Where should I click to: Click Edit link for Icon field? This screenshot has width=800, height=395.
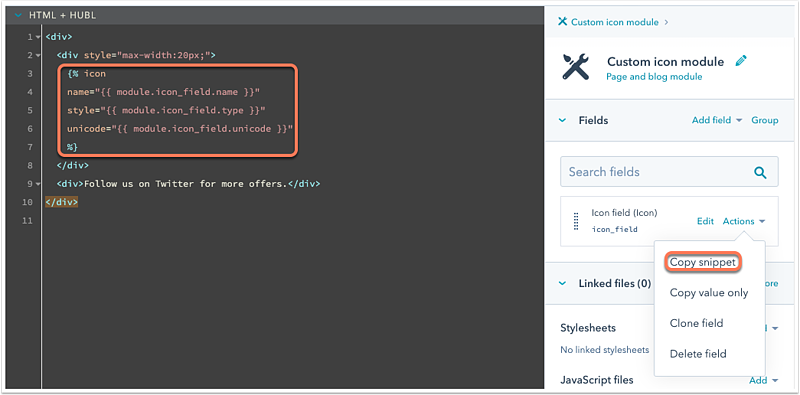pos(705,221)
